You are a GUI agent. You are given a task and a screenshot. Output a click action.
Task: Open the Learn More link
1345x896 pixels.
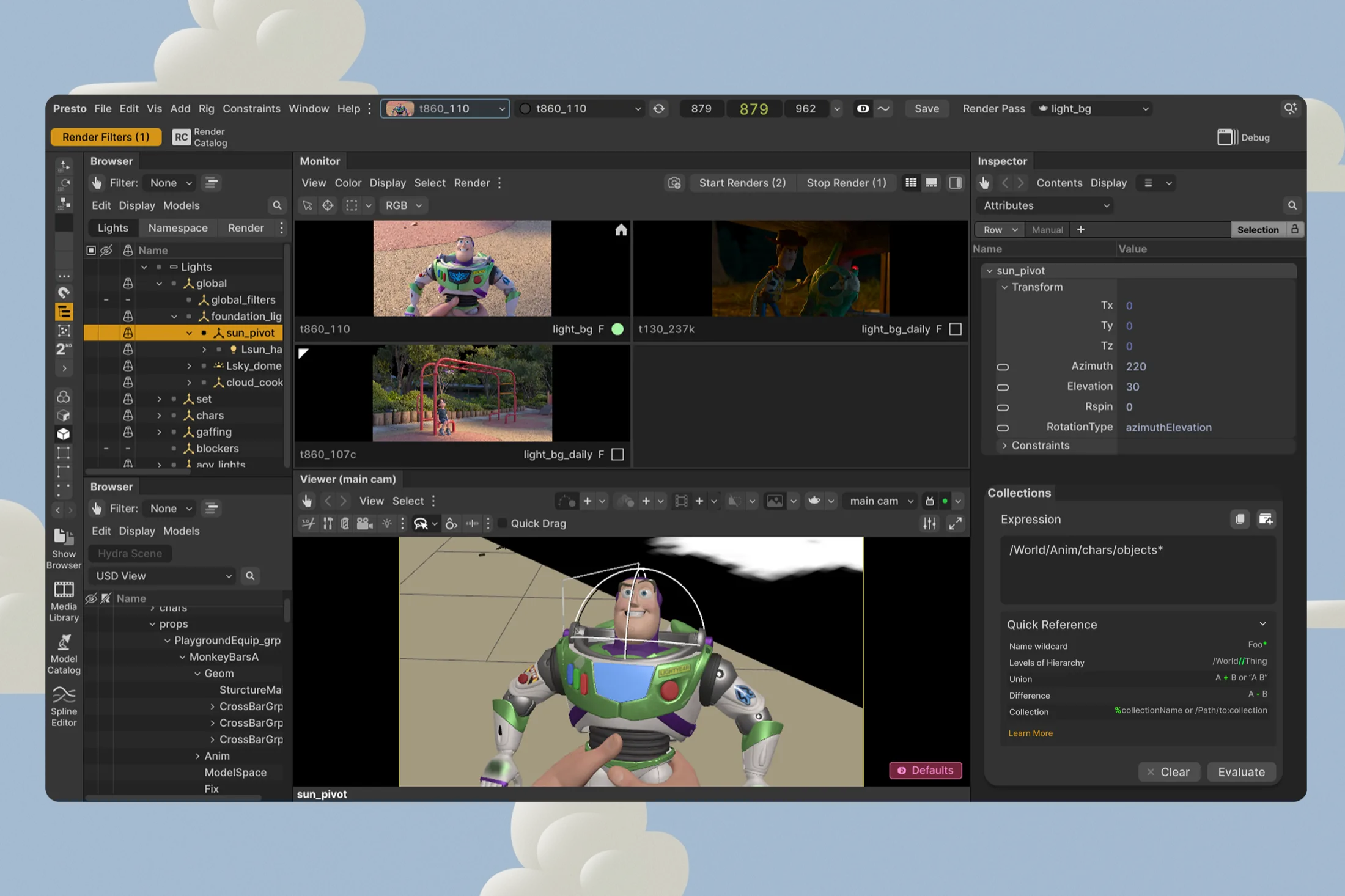(x=1030, y=733)
